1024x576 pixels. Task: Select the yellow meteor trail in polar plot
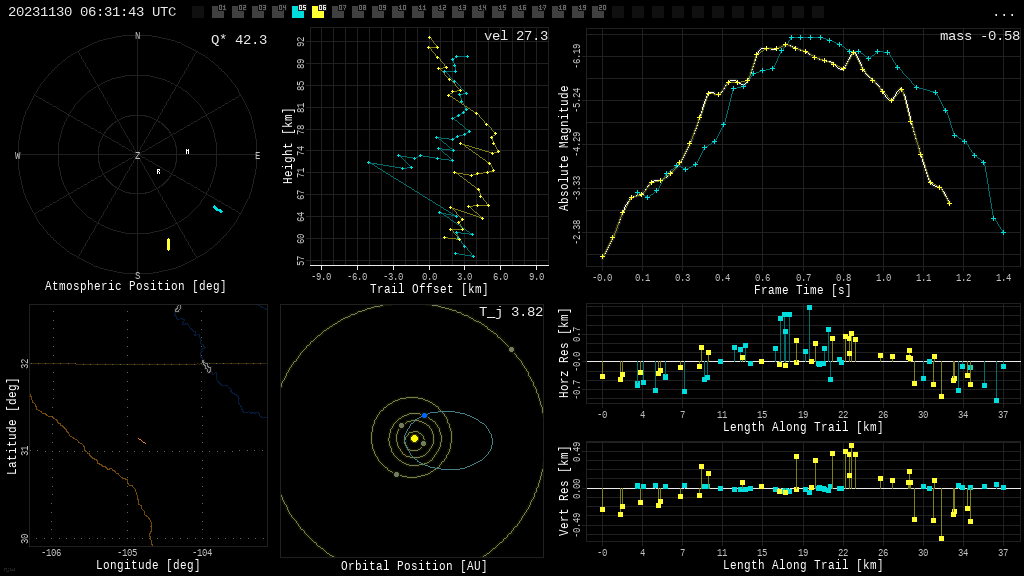pyautogui.click(x=168, y=244)
